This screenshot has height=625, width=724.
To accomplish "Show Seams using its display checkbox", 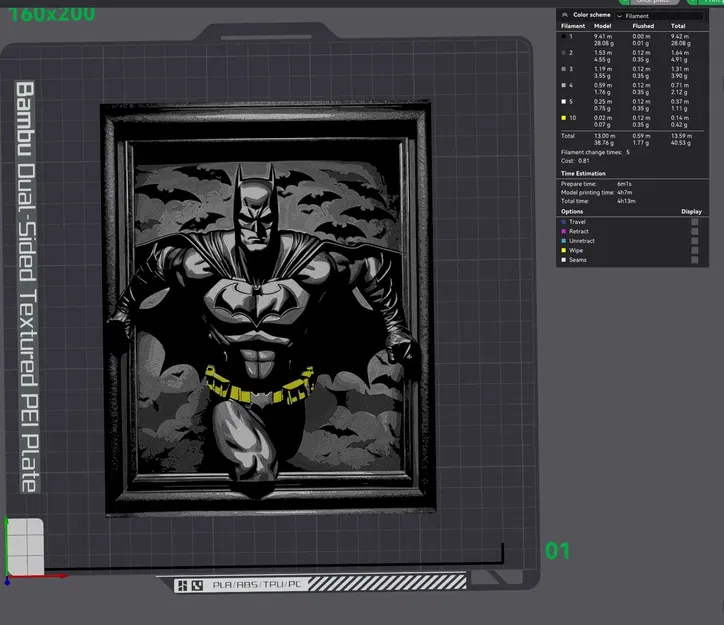I will point(694,260).
